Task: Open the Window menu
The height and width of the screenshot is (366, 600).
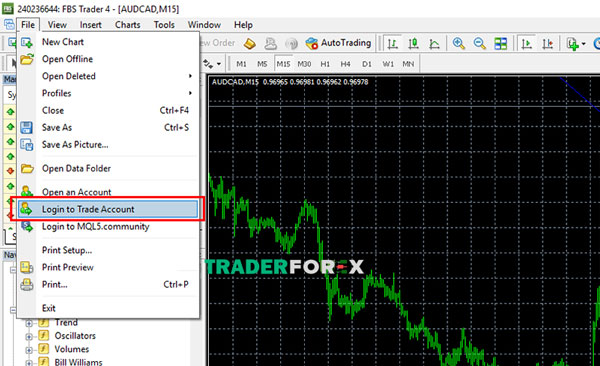Action: 204,25
